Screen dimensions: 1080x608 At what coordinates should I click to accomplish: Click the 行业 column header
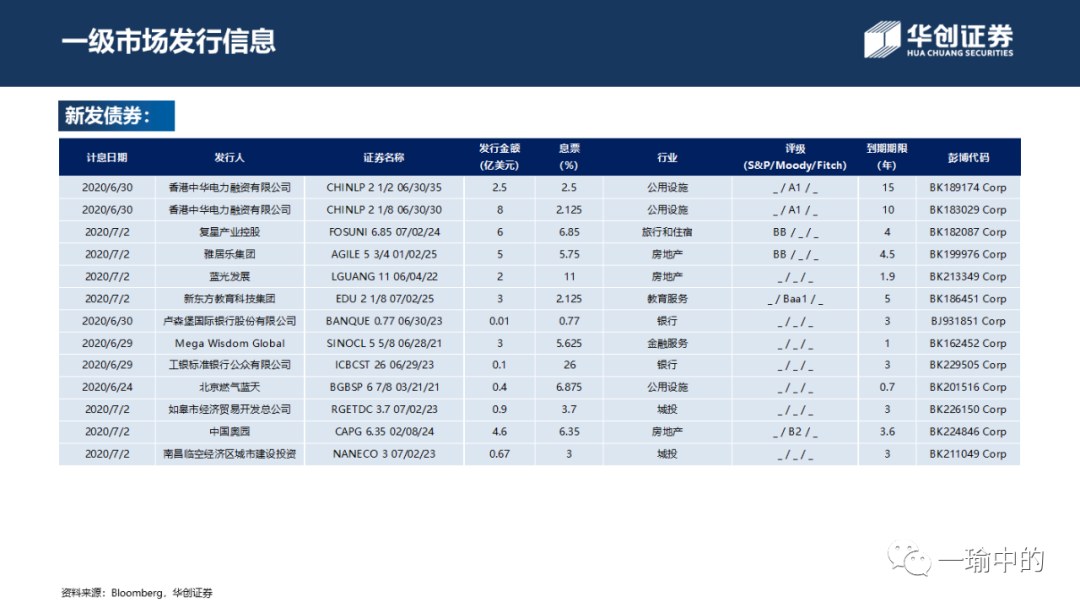pyautogui.click(x=667, y=158)
